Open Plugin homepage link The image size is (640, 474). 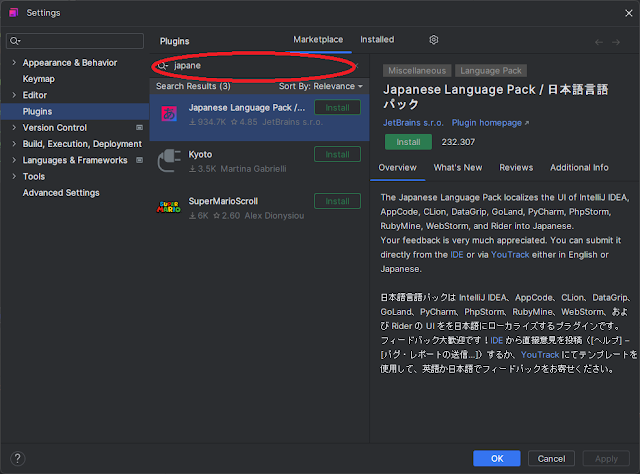pyautogui.click(x=490, y=123)
